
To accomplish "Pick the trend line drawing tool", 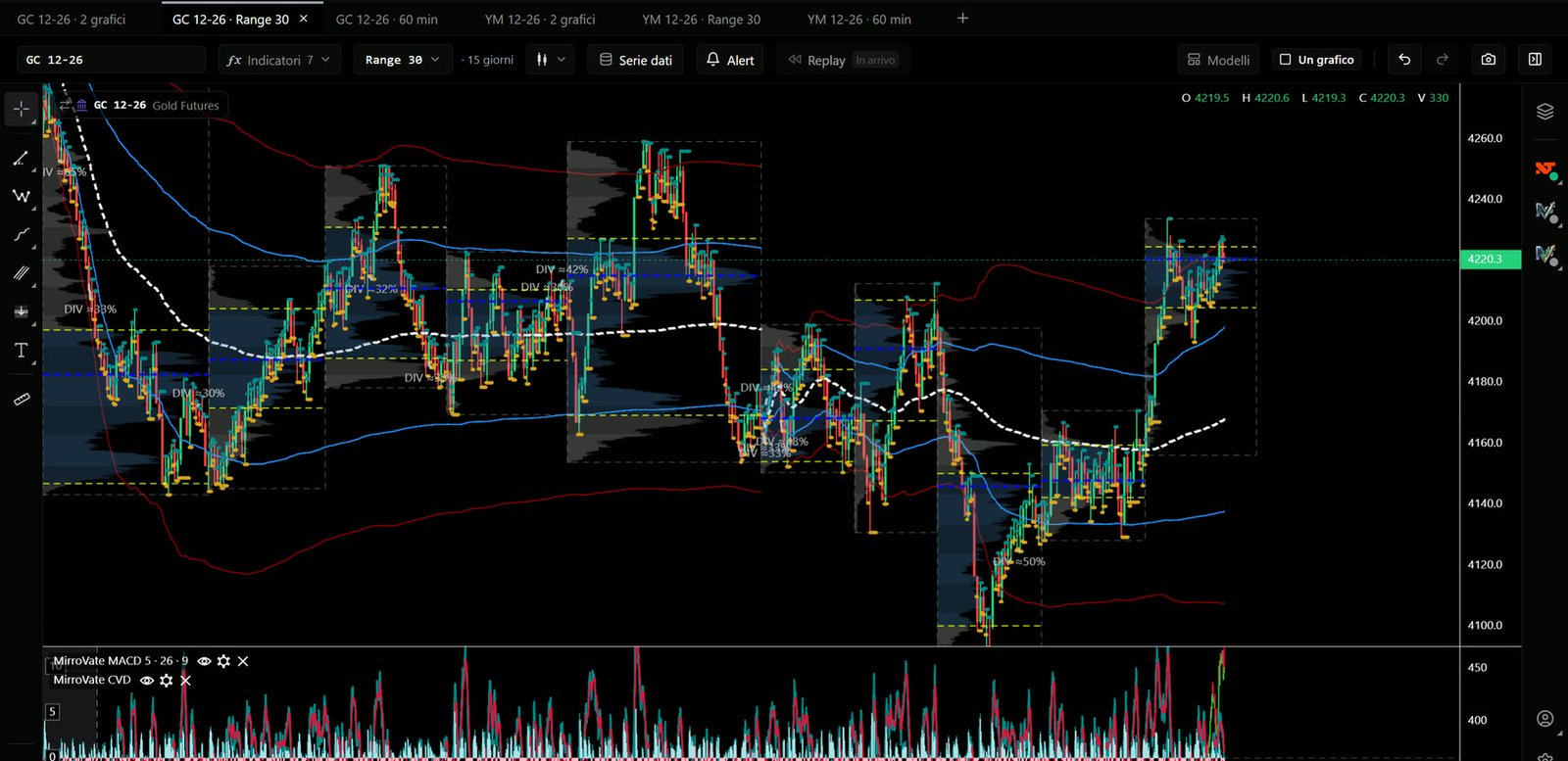I will tap(21, 158).
